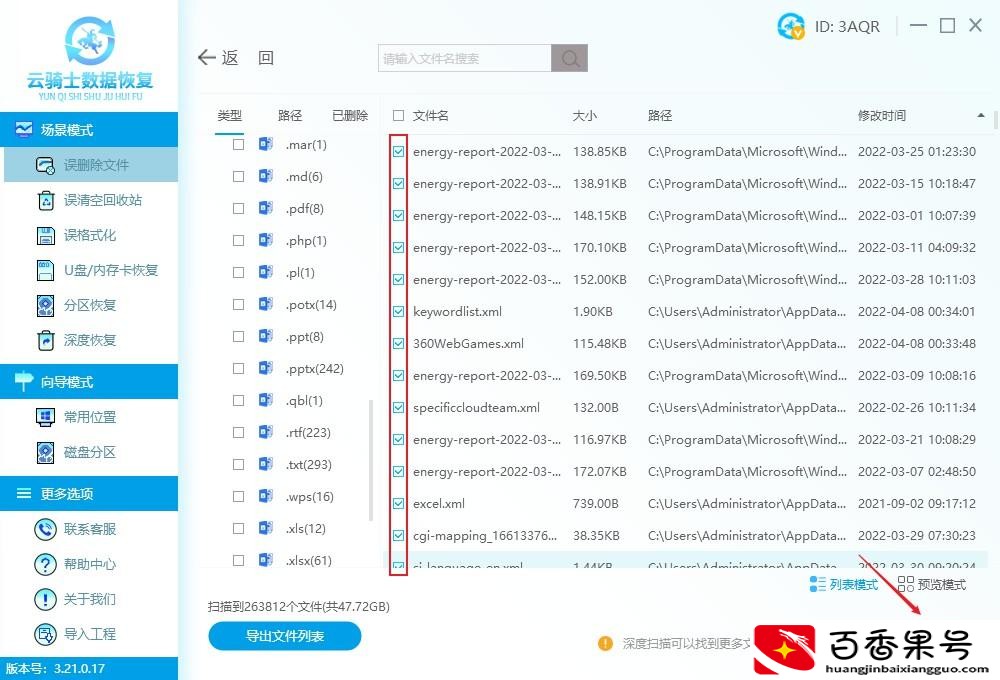Sort by the 路径 column header
This screenshot has width=1000, height=680.
660,115
